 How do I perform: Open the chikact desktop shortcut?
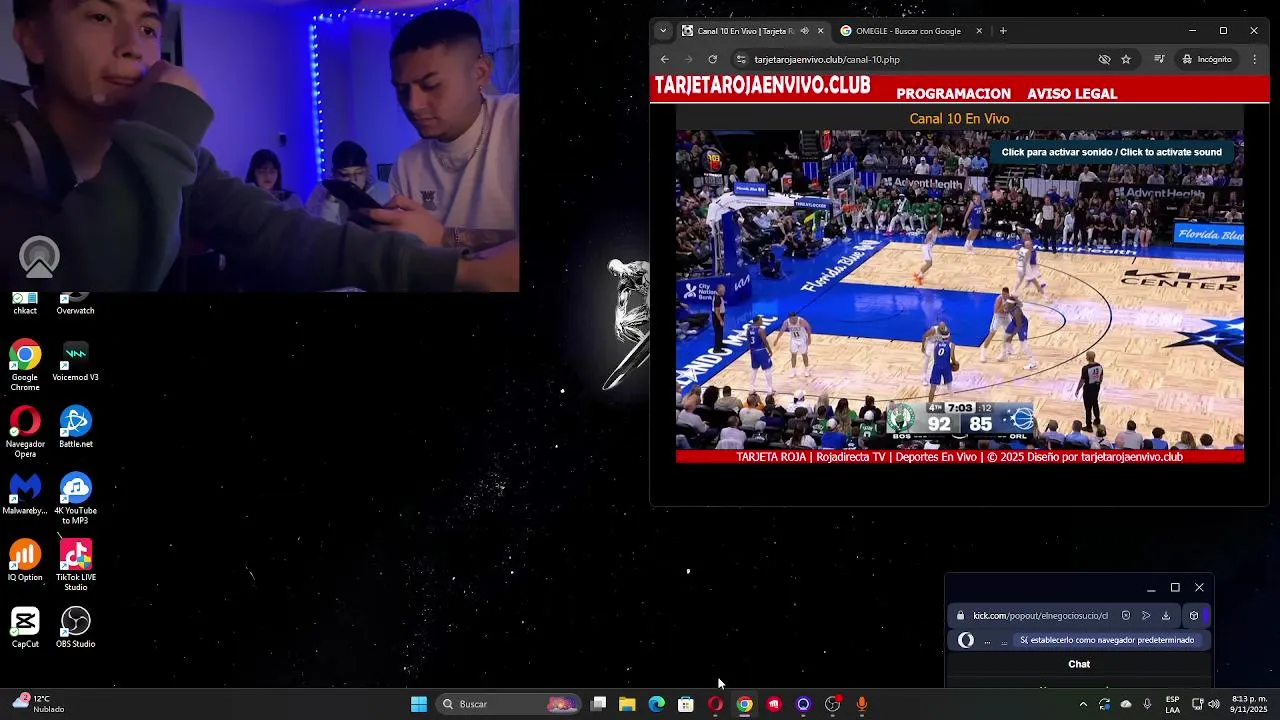25,303
